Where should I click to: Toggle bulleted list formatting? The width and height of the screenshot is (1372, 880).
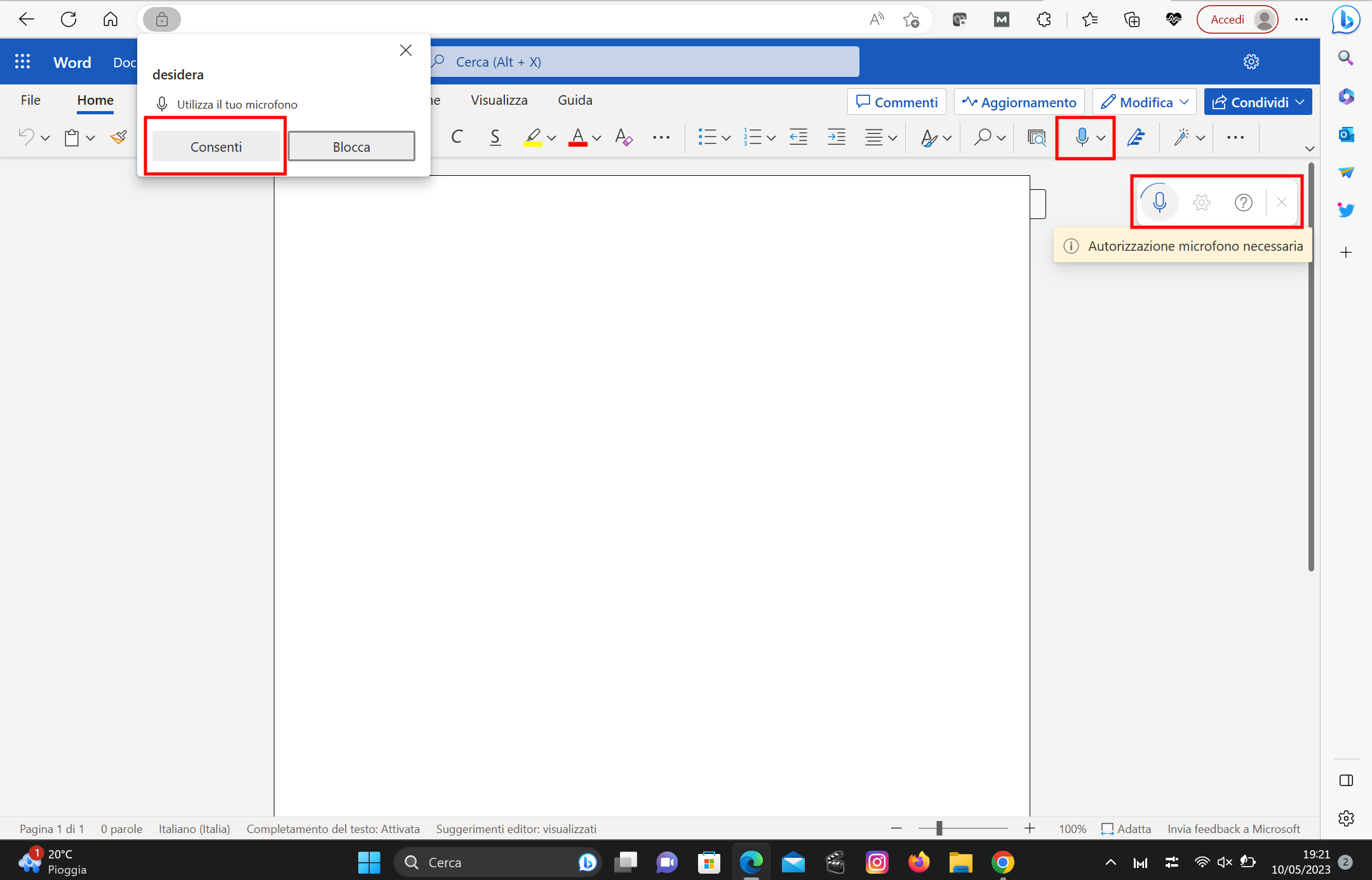pos(708,137)
